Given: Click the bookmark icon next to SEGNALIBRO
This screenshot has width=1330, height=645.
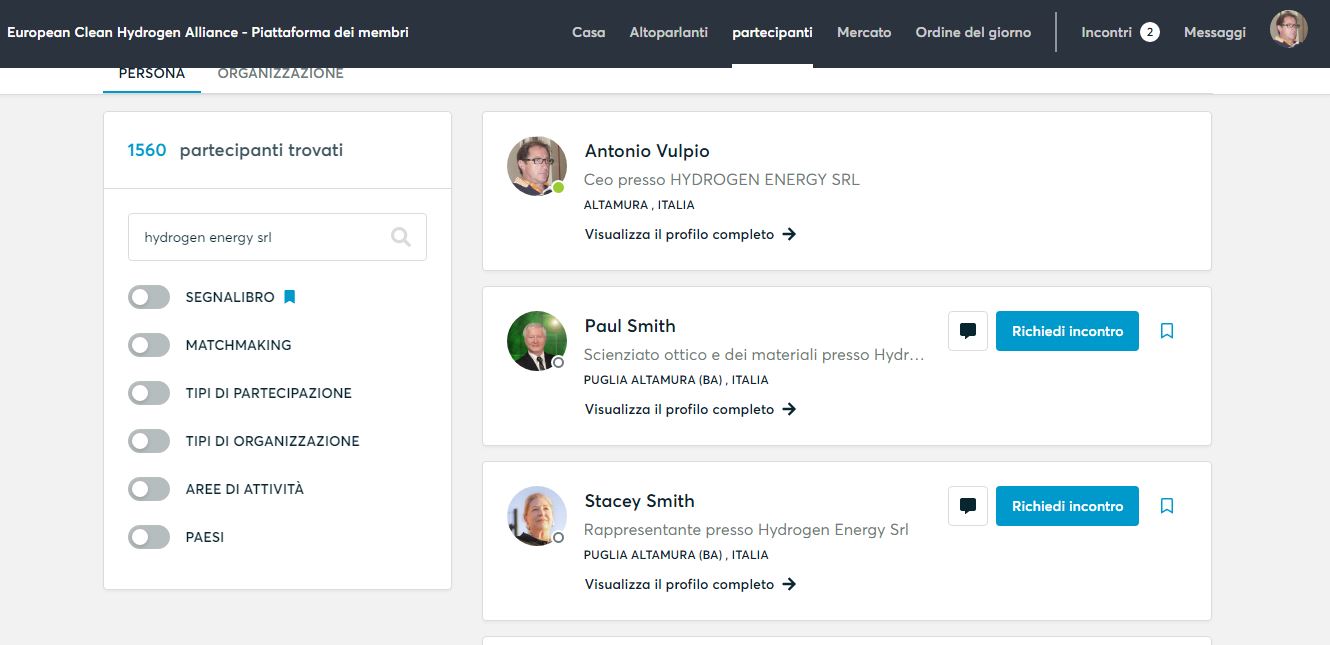Looking at the screenshot, I should pos(290,297).
